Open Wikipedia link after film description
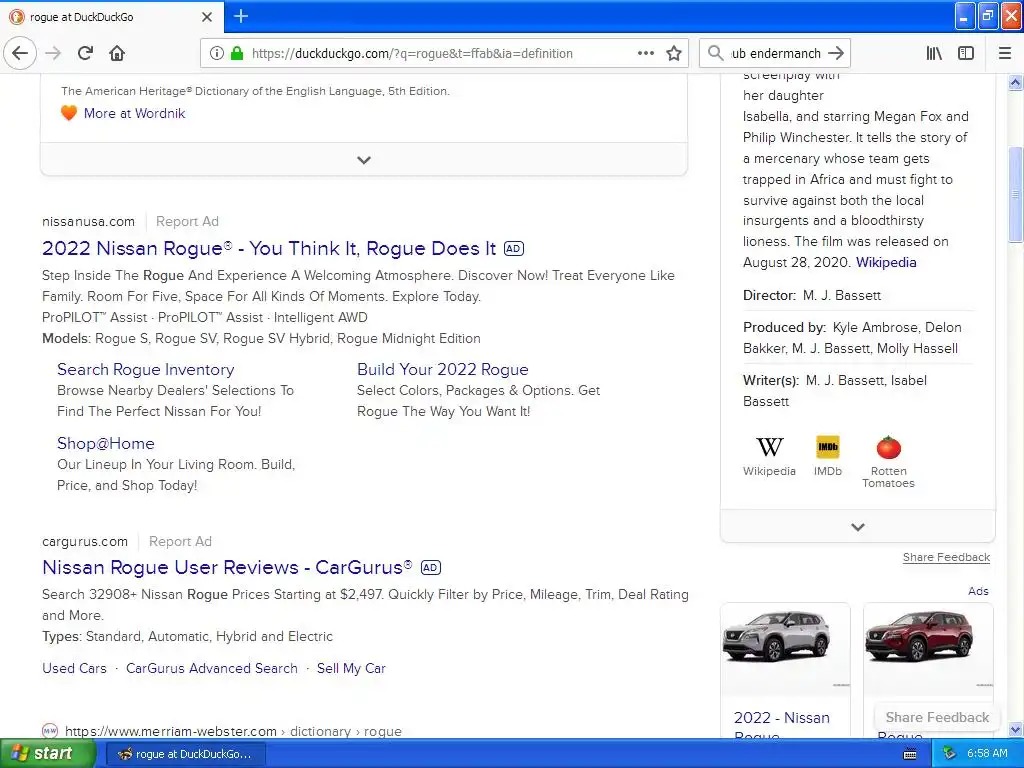This screenshot has width=1024, height=768. tap(886, 262)
